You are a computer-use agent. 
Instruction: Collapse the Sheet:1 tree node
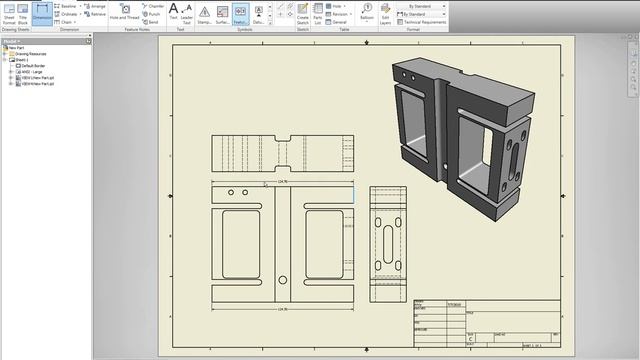(x=5, y=60)
